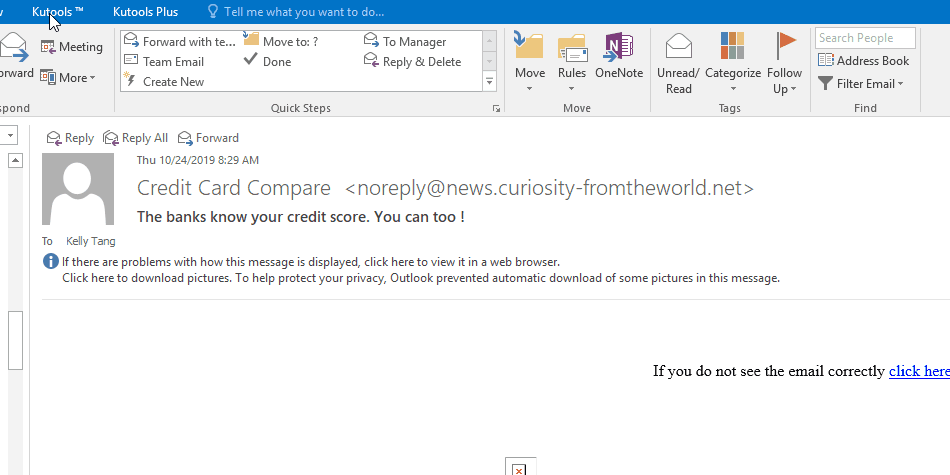Run the Done quick step
The width and height of the screenshot is (950, 475).
click(x=267, y=61)
